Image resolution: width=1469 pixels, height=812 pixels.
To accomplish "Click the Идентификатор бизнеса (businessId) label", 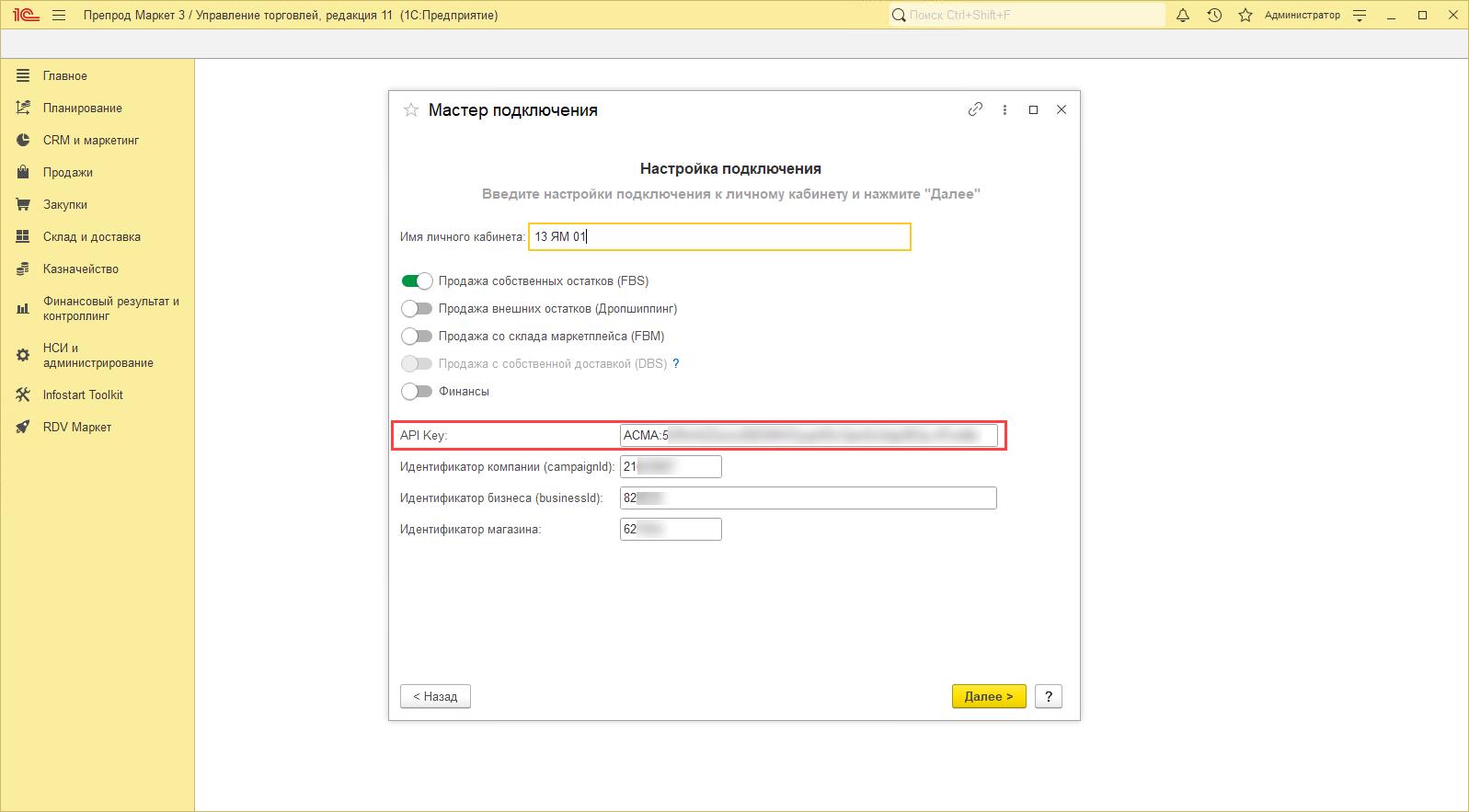I will [501, 497].
